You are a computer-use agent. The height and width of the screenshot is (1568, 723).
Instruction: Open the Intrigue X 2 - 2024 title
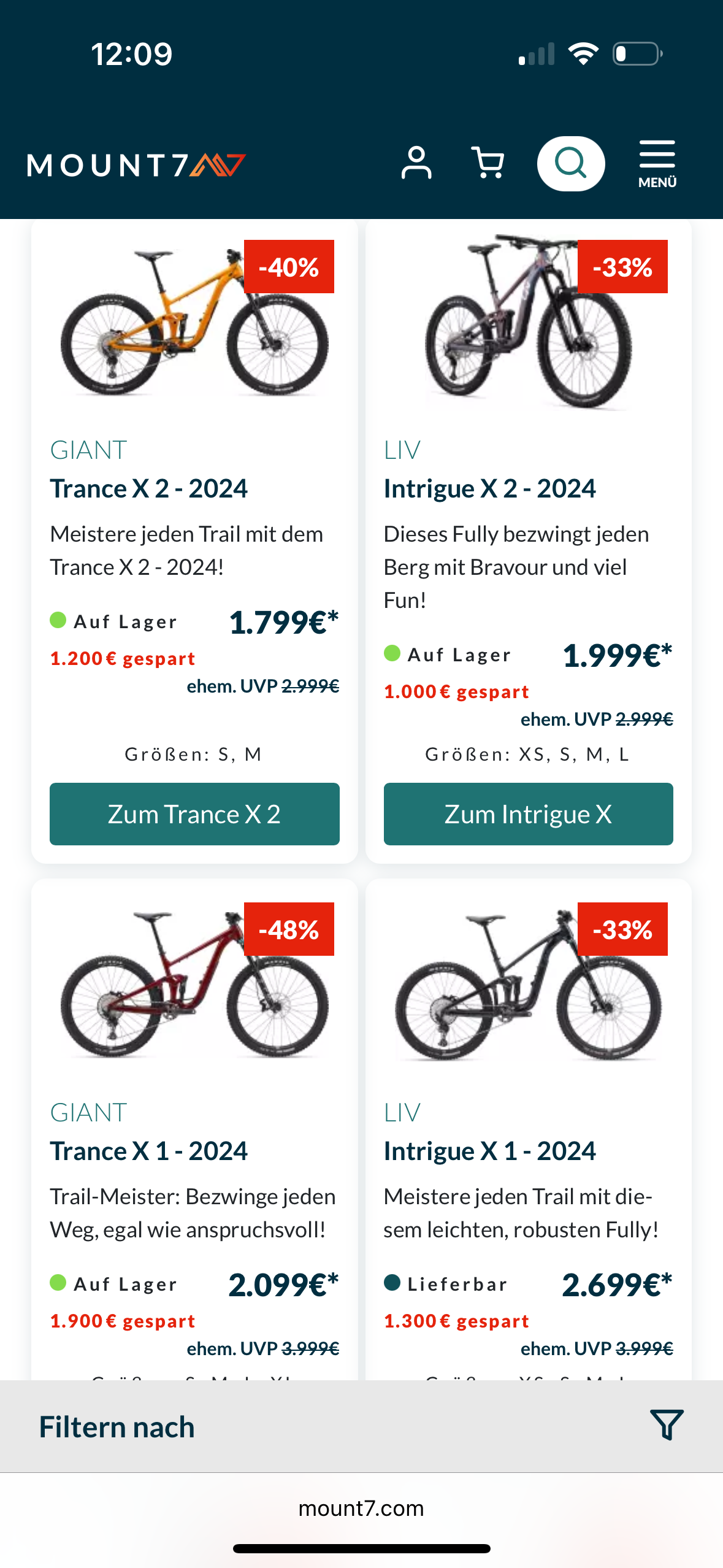point(489,488)
